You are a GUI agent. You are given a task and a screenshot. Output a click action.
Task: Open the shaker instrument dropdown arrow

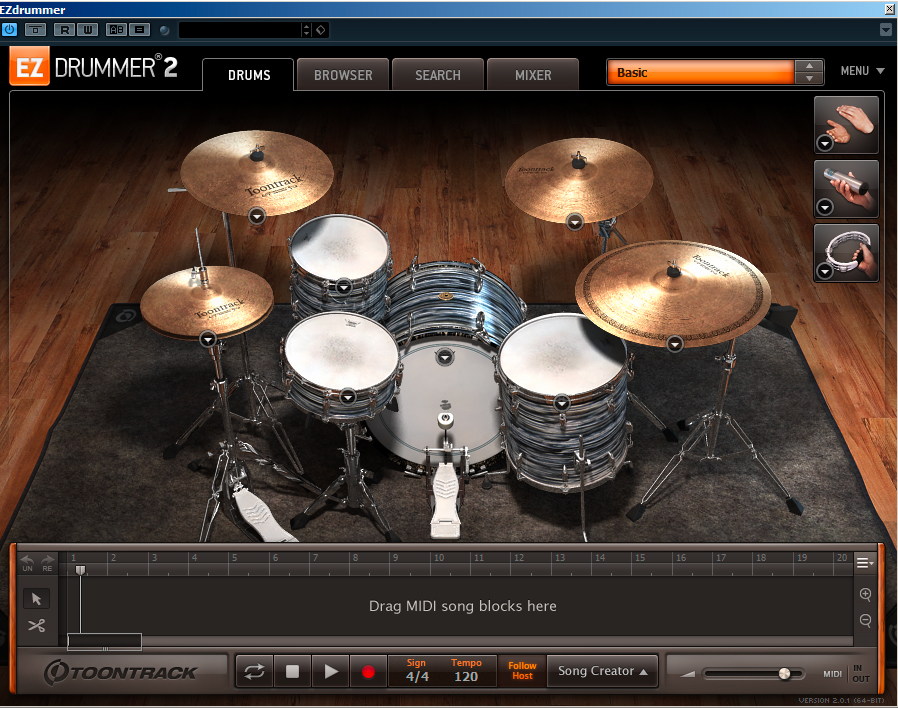[x=825, y=207]
